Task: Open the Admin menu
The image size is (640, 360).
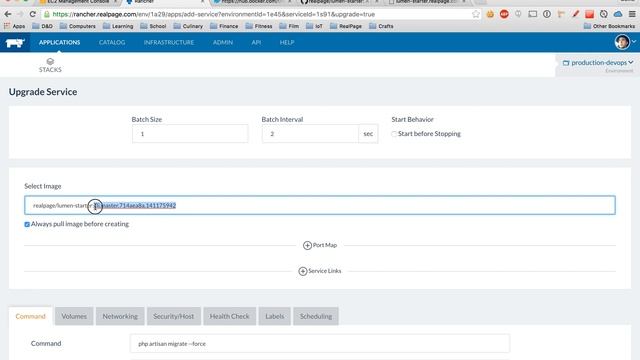Action: click(223, 42)
